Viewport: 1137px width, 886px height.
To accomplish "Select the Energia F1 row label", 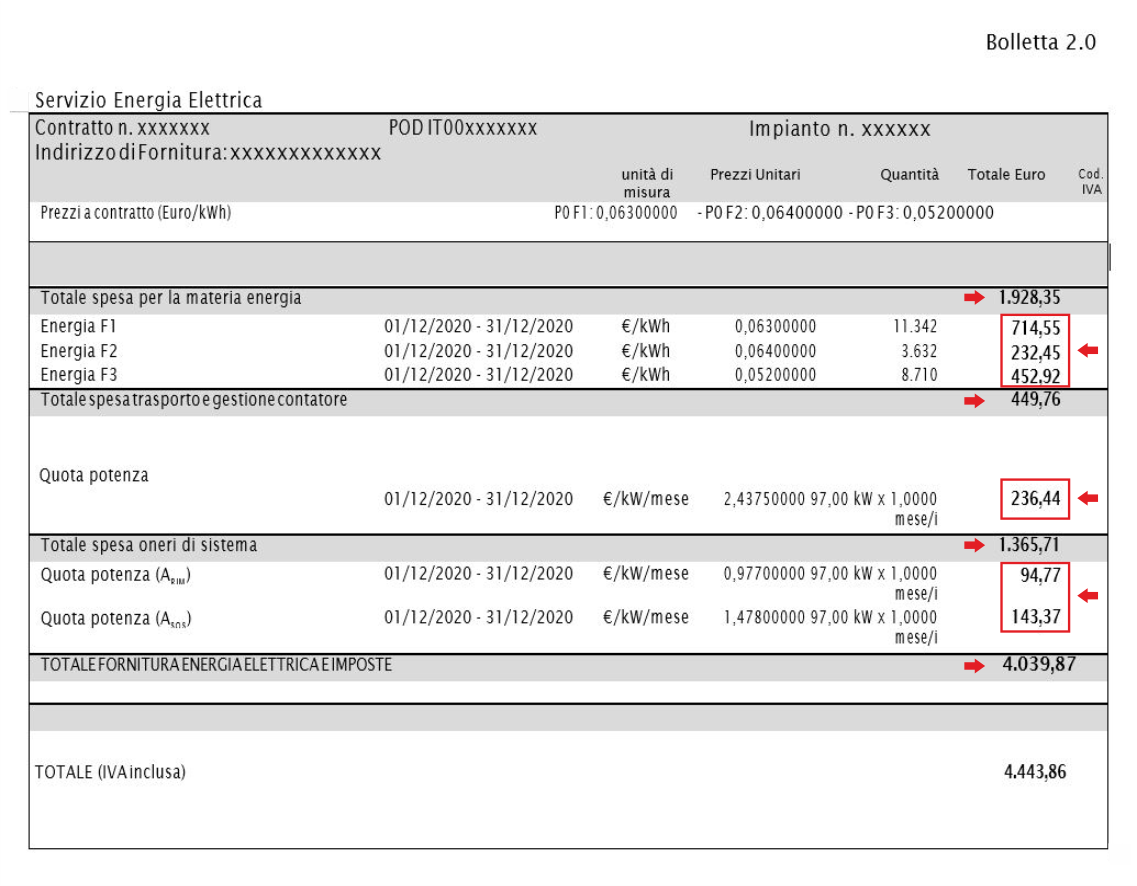I will coord(79,327).
